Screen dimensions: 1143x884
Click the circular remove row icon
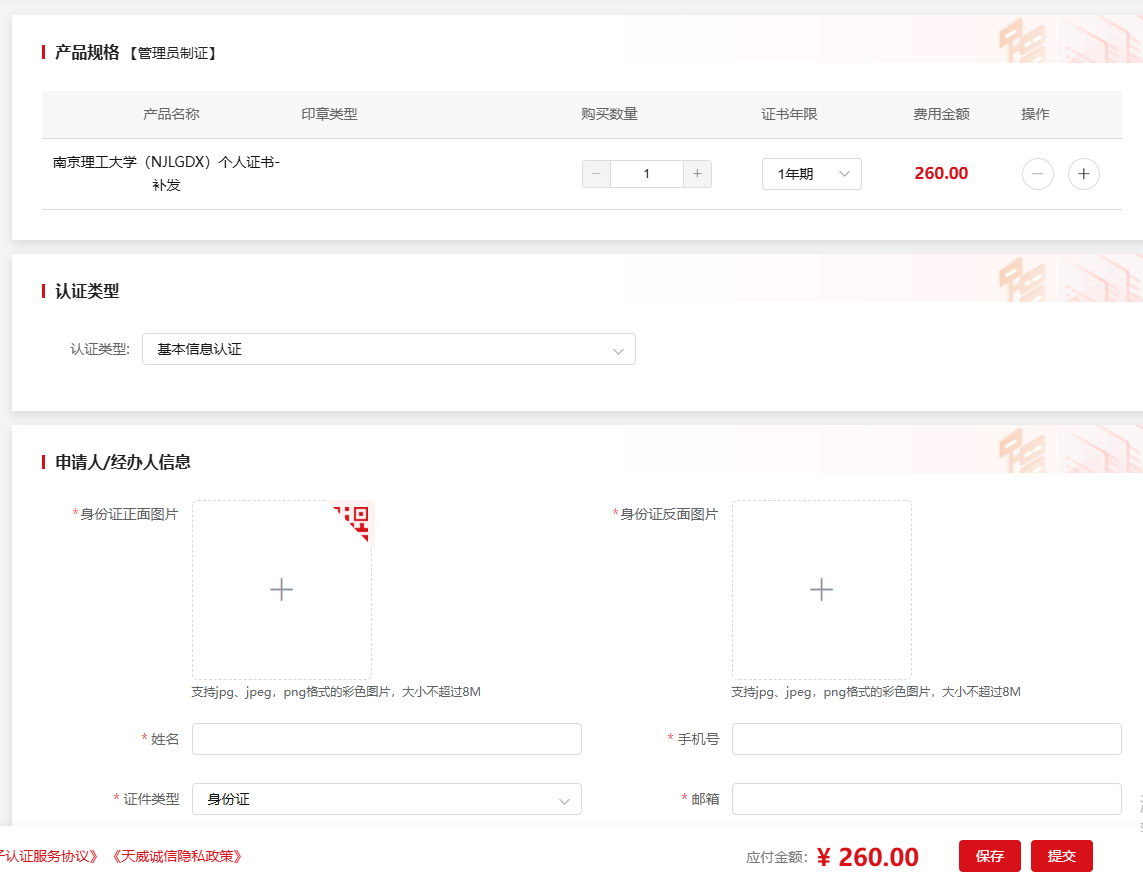coord(1037,174)
